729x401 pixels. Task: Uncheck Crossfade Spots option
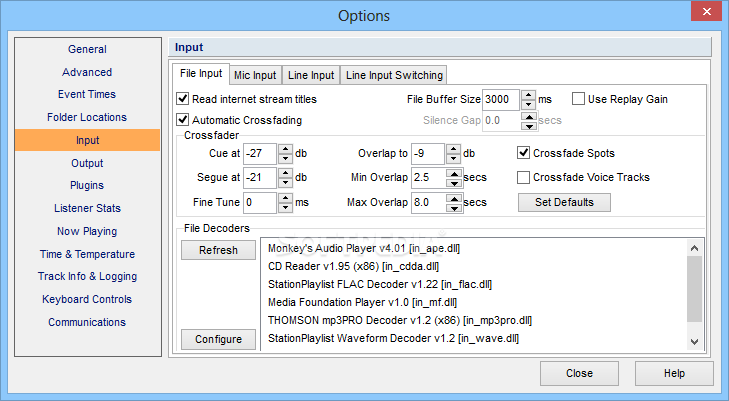524,153
